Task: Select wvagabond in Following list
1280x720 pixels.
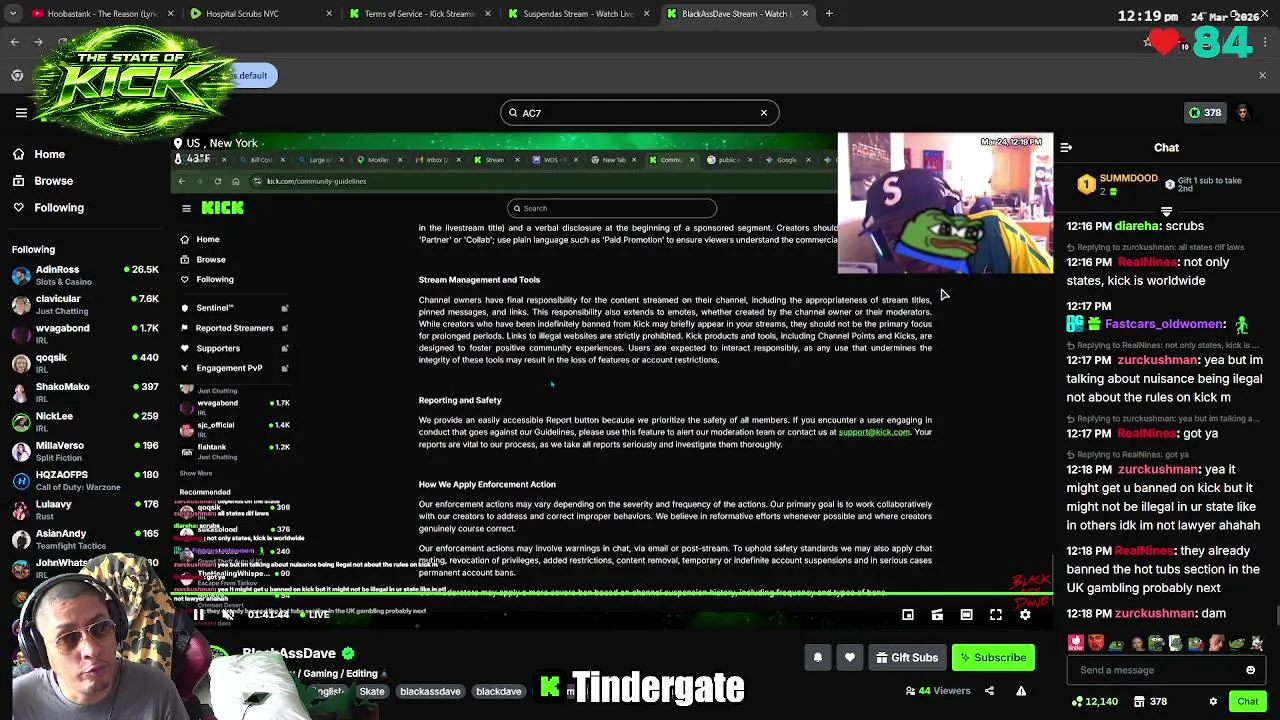Action: pos(85,333)
